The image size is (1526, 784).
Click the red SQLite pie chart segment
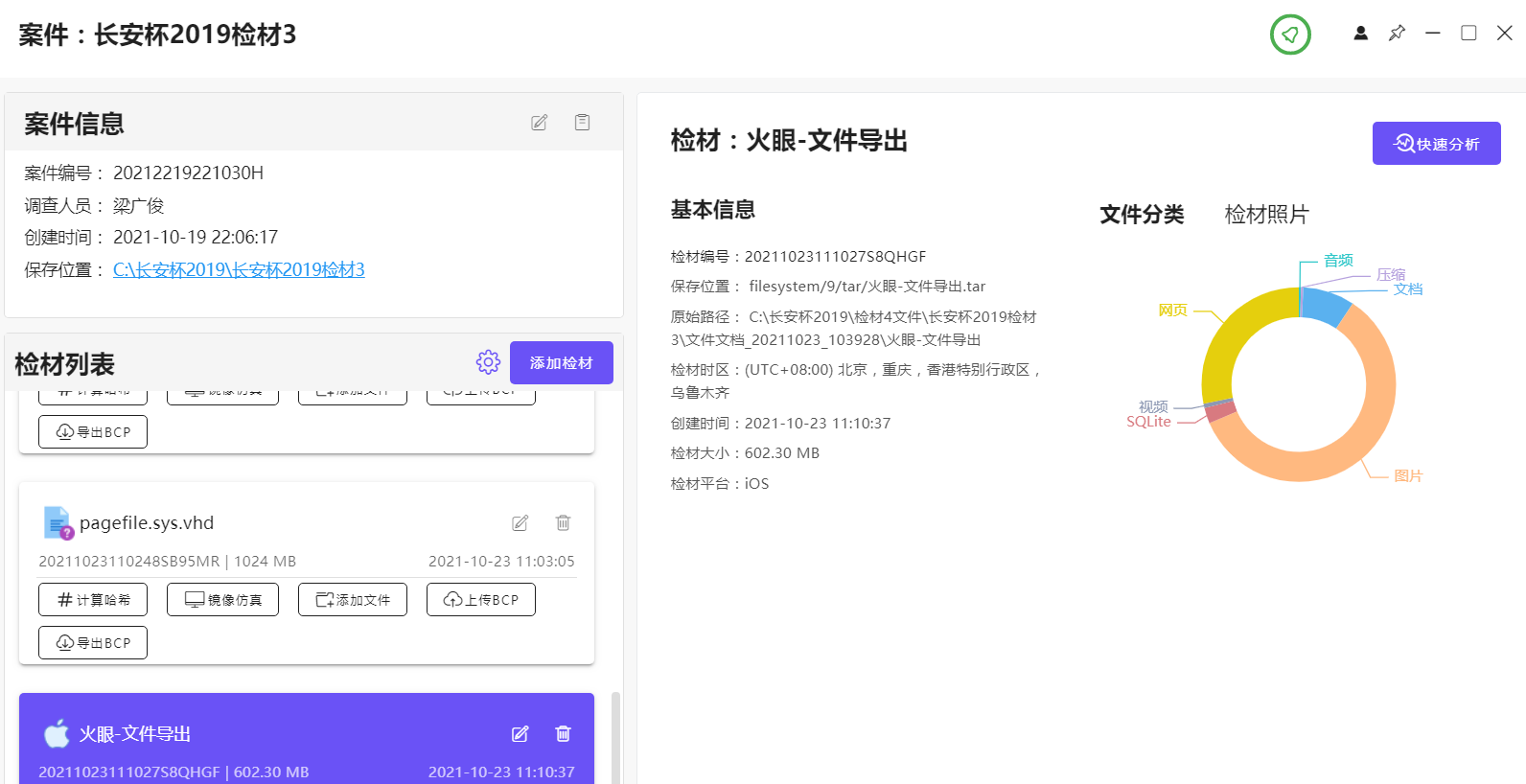[x=1221, y=412]
